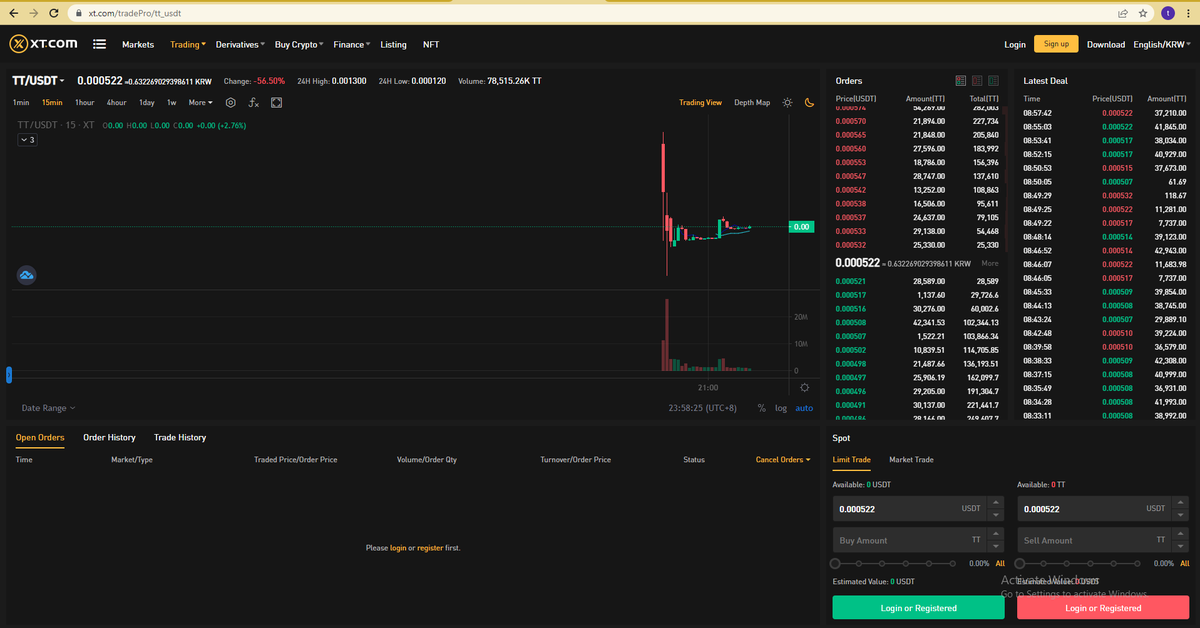This screenshot has height=628, width=1200.
Task: Switch to light theme sun icon
Action: [788, 102]
